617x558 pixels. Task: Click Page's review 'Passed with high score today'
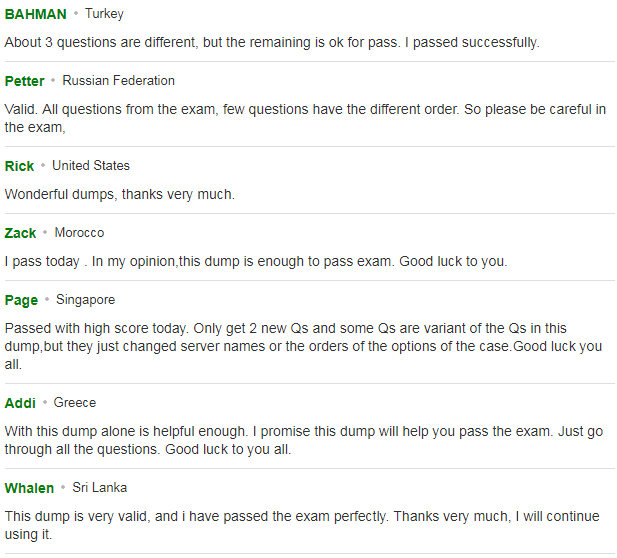pyautogui.click(x=303, y=346)
